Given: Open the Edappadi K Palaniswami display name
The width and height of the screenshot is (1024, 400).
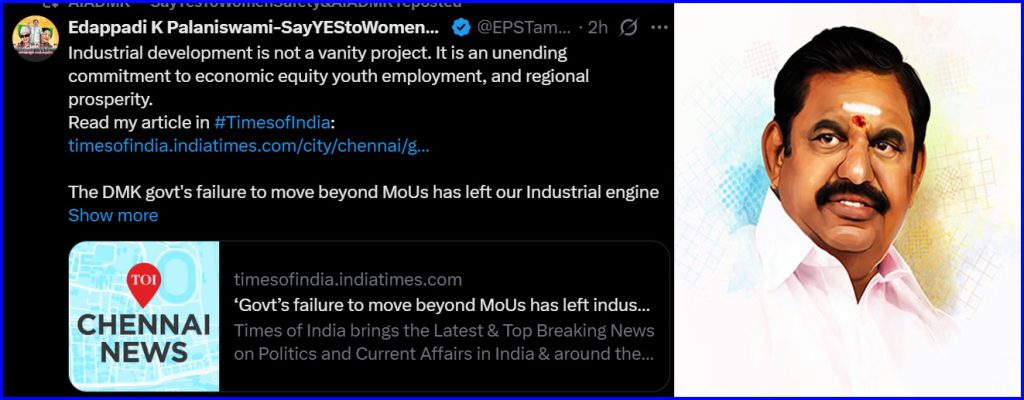Looking at the screenshot, I should 253,27.
